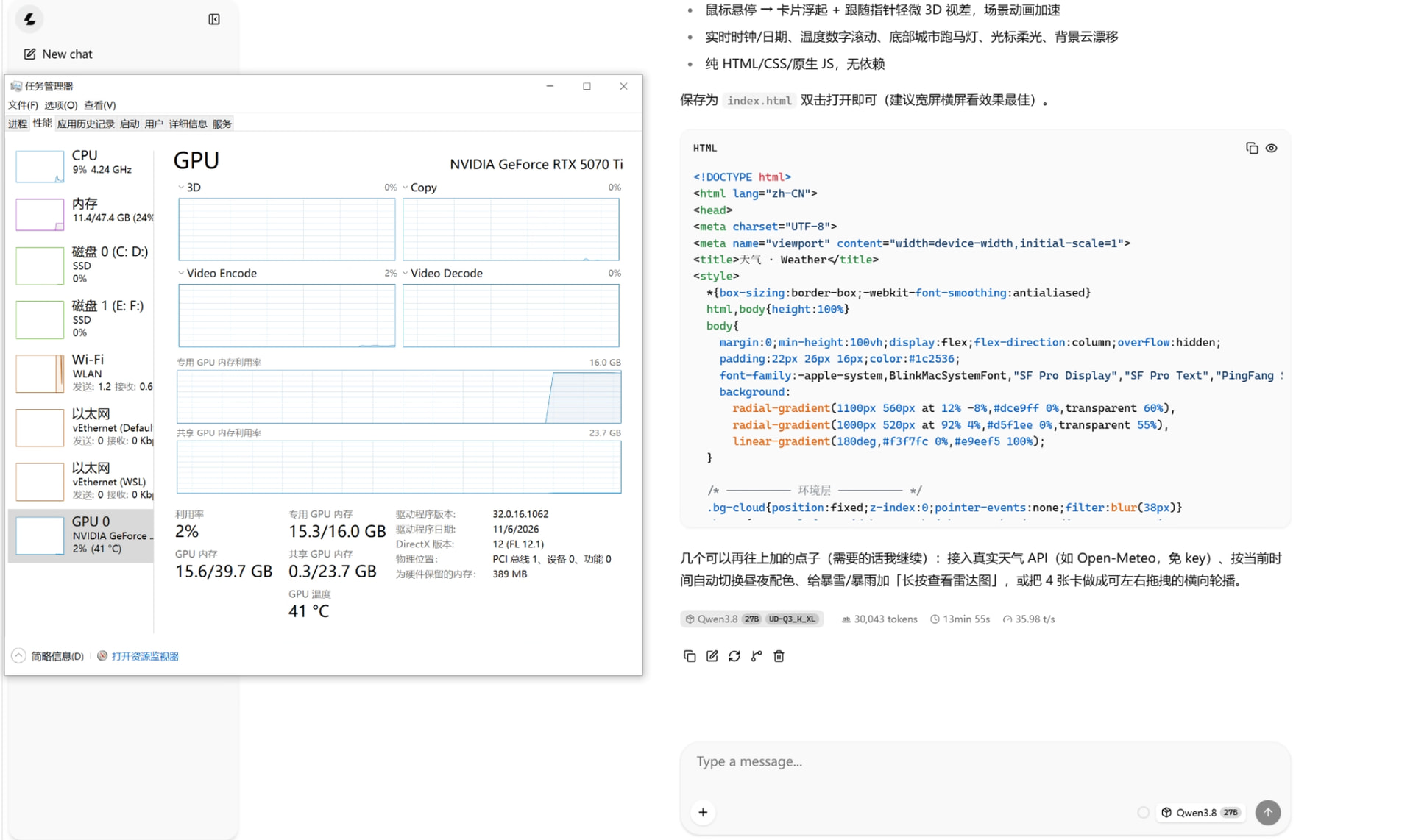Edit the response with pencil icon
Image resolution: width=1413 pixels, height=840 pixels.
(x=712, y=655)
